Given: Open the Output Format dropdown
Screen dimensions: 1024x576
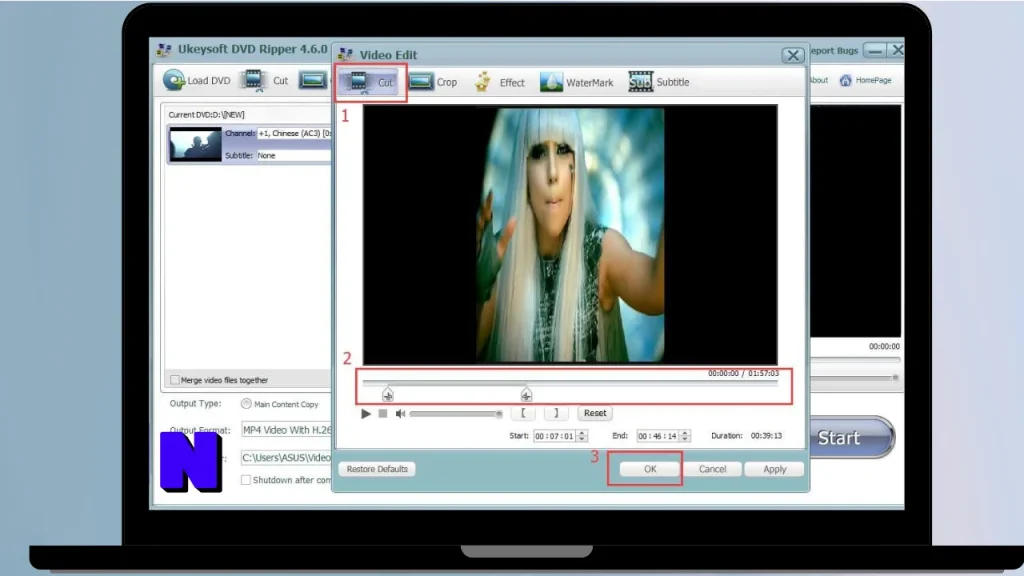Looking at the screenshot, I should [x=287, y=430].
